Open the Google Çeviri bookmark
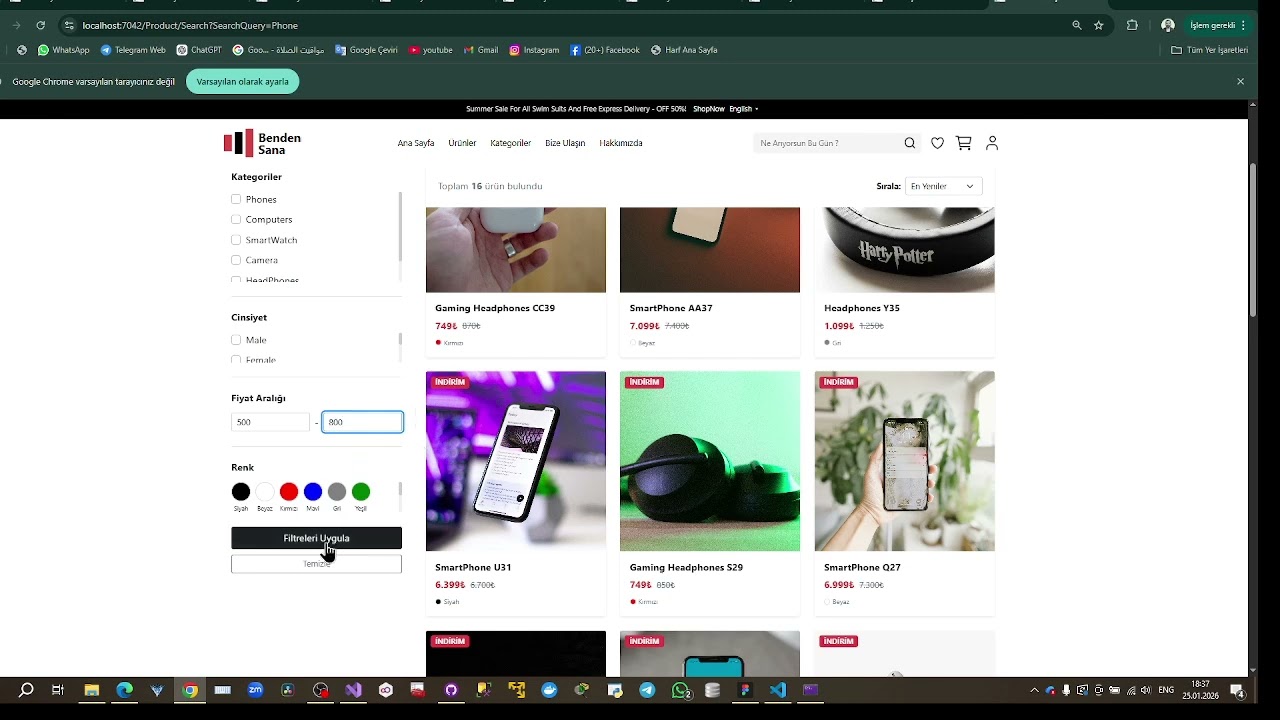 366,50
